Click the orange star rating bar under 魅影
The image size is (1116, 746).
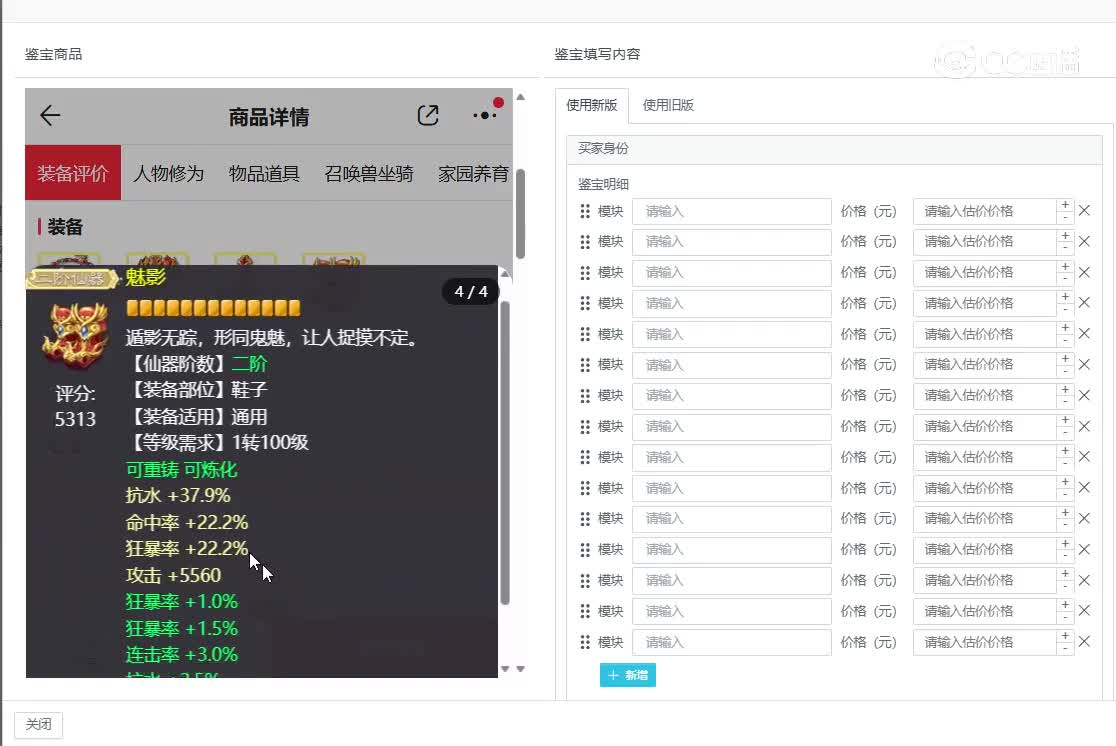pos(213,308)
